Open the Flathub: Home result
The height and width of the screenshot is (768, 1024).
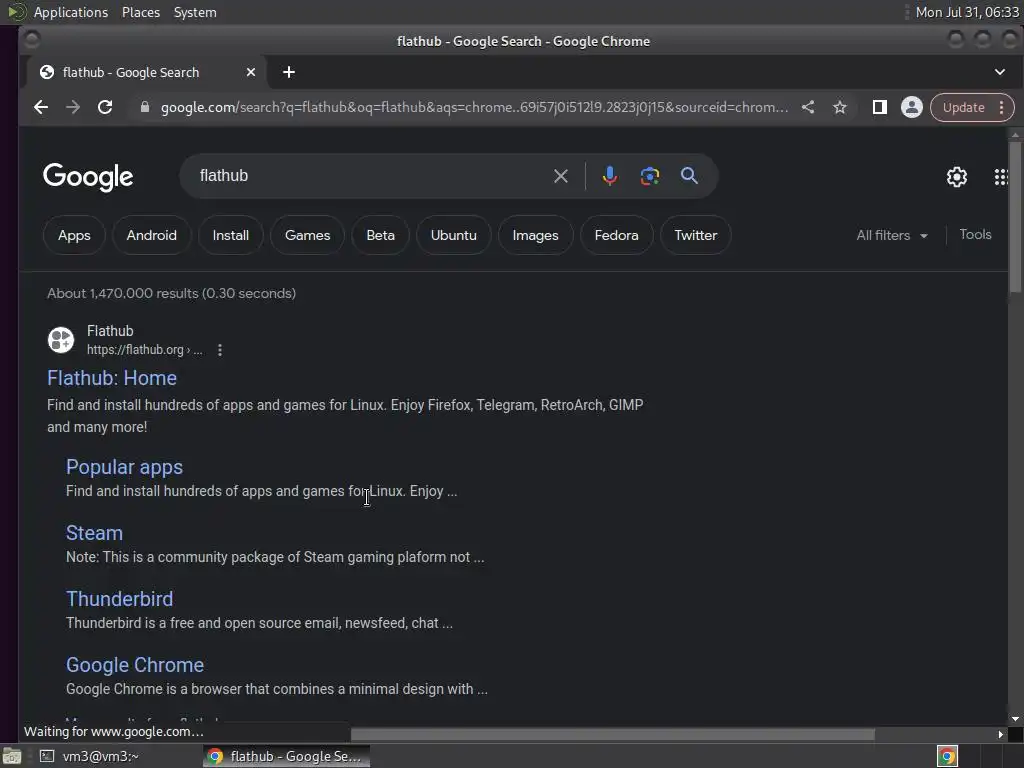(112, 378)
